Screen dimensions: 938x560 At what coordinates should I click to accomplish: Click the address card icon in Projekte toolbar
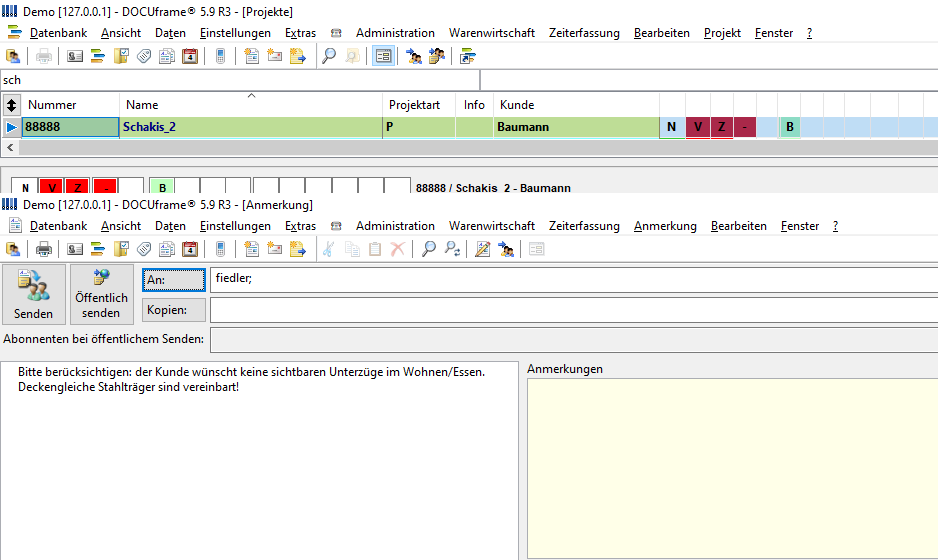75,57
